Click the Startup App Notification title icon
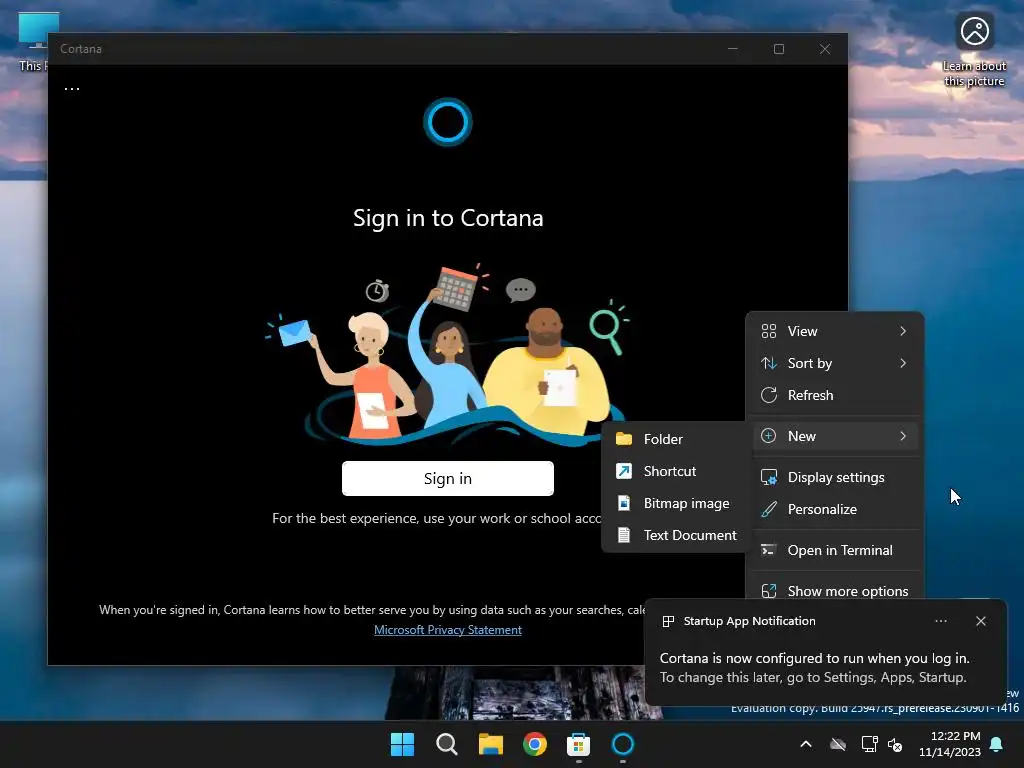Image resolution: width=1024 pixels, height=768 pixels. (x=668, y=621)
